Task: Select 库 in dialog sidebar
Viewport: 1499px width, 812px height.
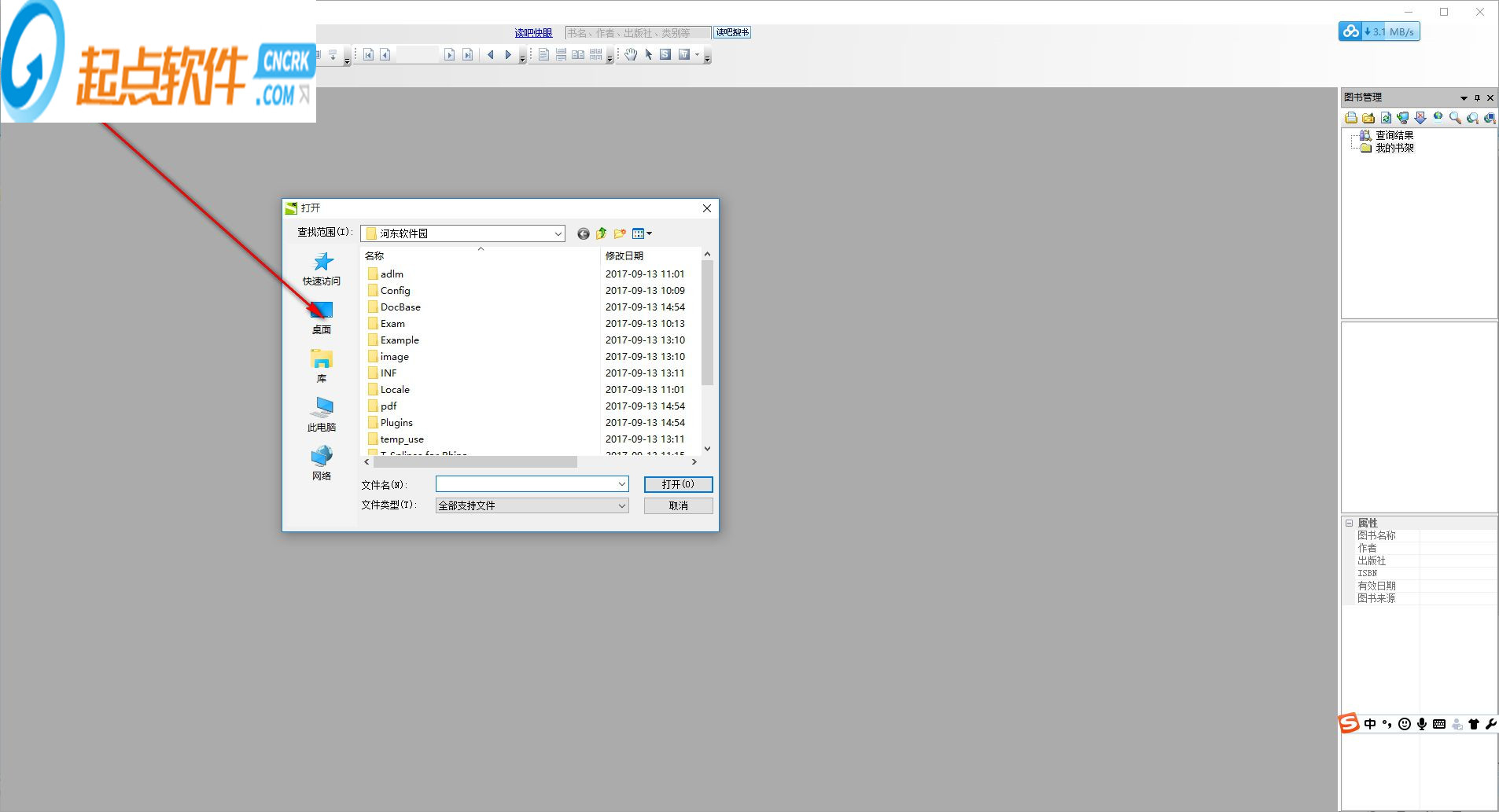Action: 322,366
